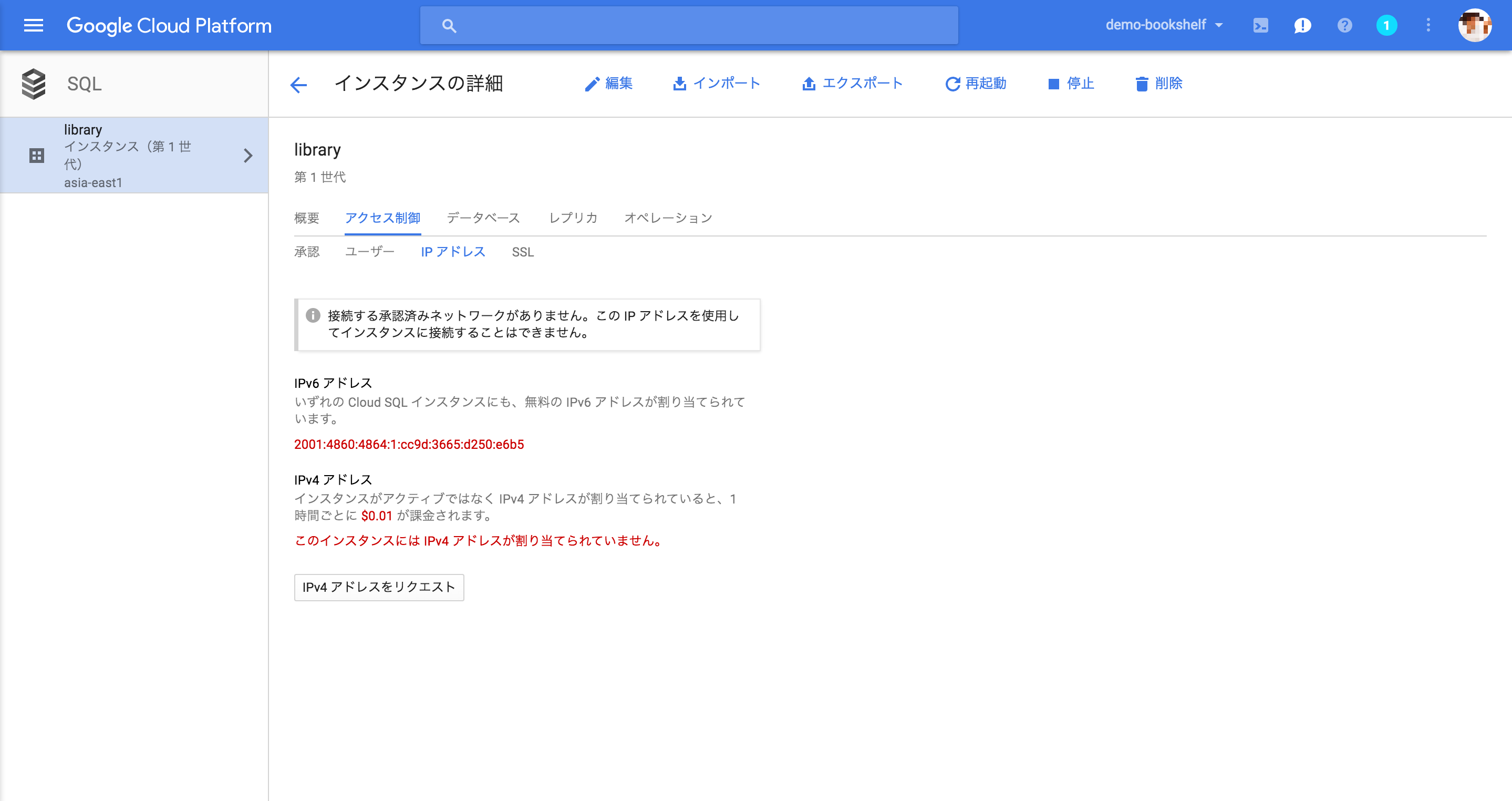Screen dimensions: 1512x801
Task: Open the three-dot options menu
Action: (x=1428, y=25)
